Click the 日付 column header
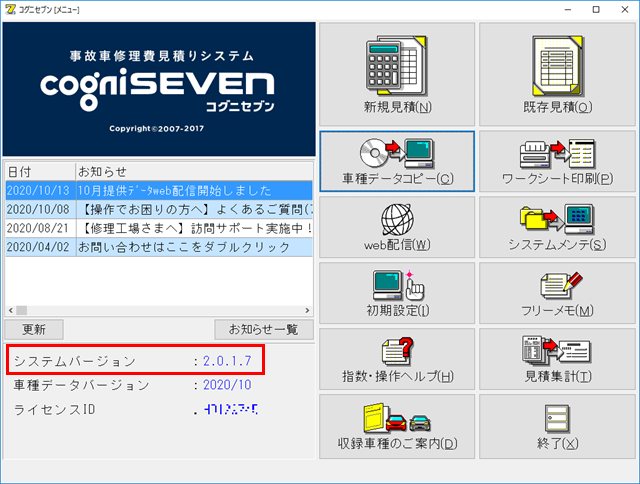Image resolution: width=640 pixels, height=484 pixels. click(40, 171)
